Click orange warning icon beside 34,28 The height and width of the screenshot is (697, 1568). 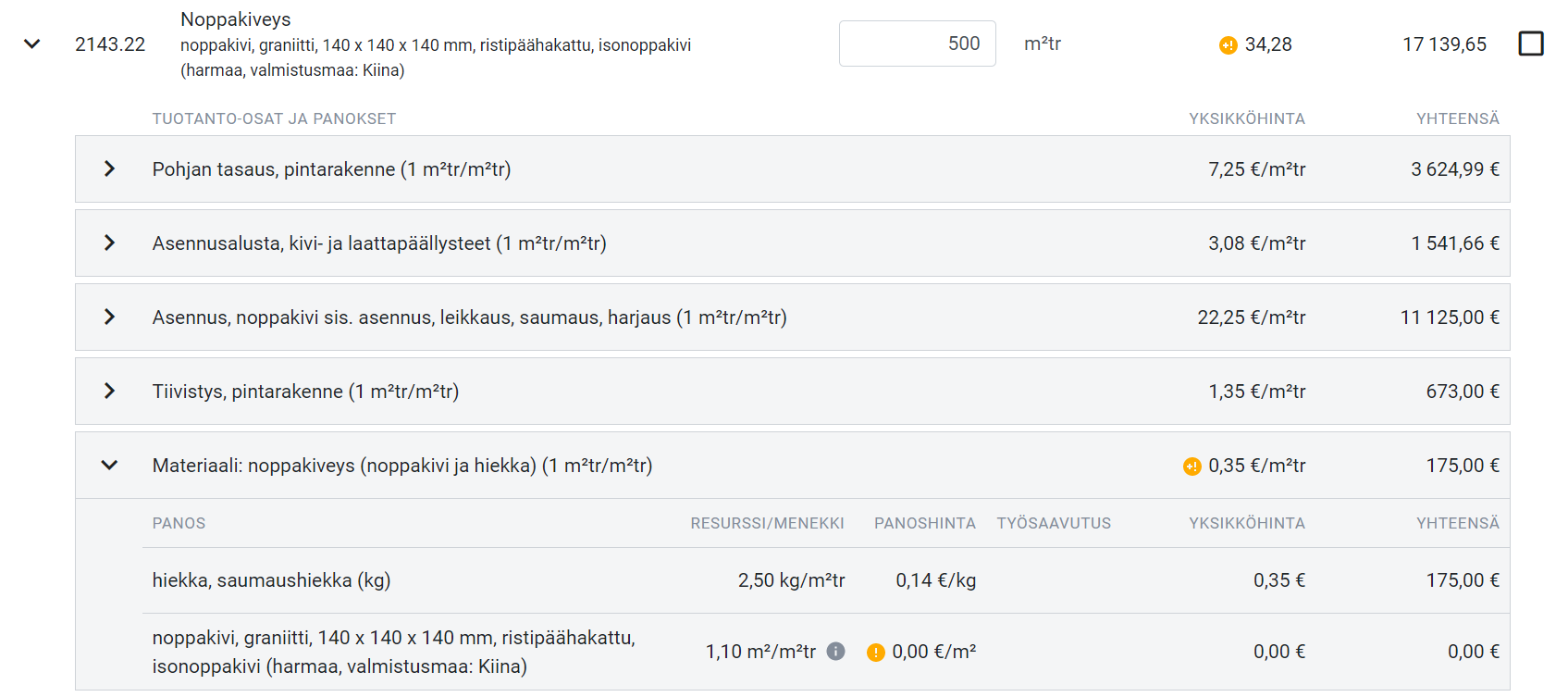(1228, 45)
